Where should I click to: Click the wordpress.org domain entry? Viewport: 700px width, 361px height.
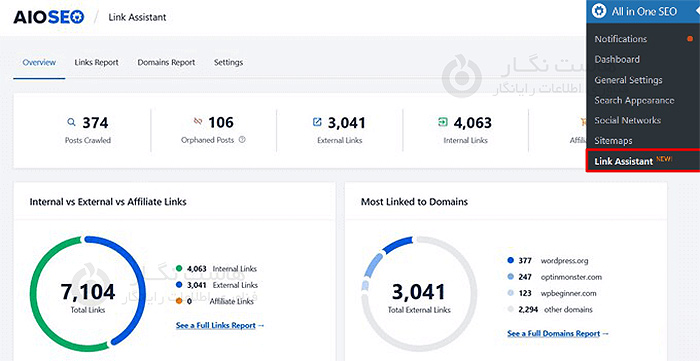tap(564, 261)
